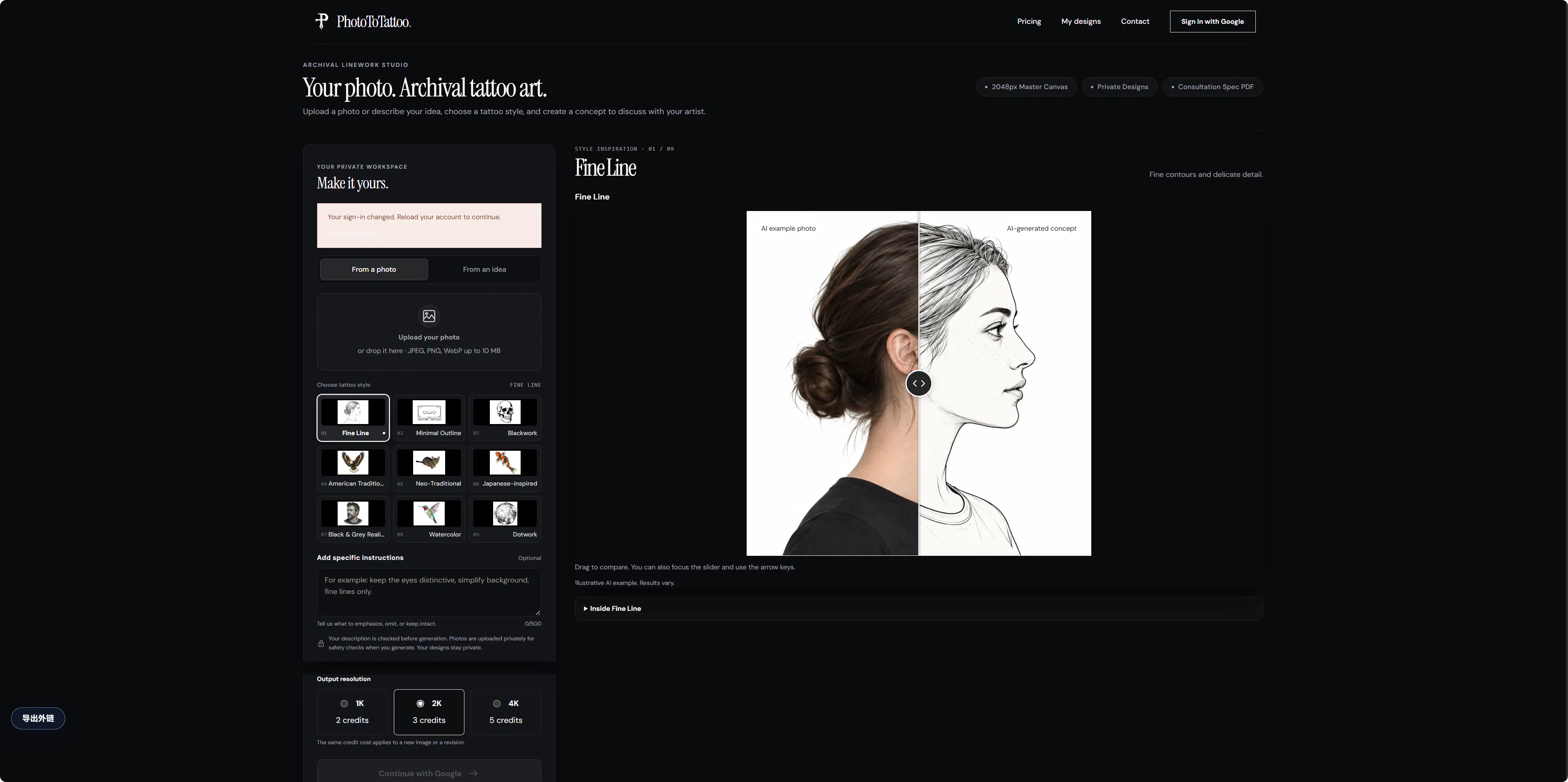Select the Watercolor hummingbird style
Screen dimensions: 1568x782
coord(429,519)
